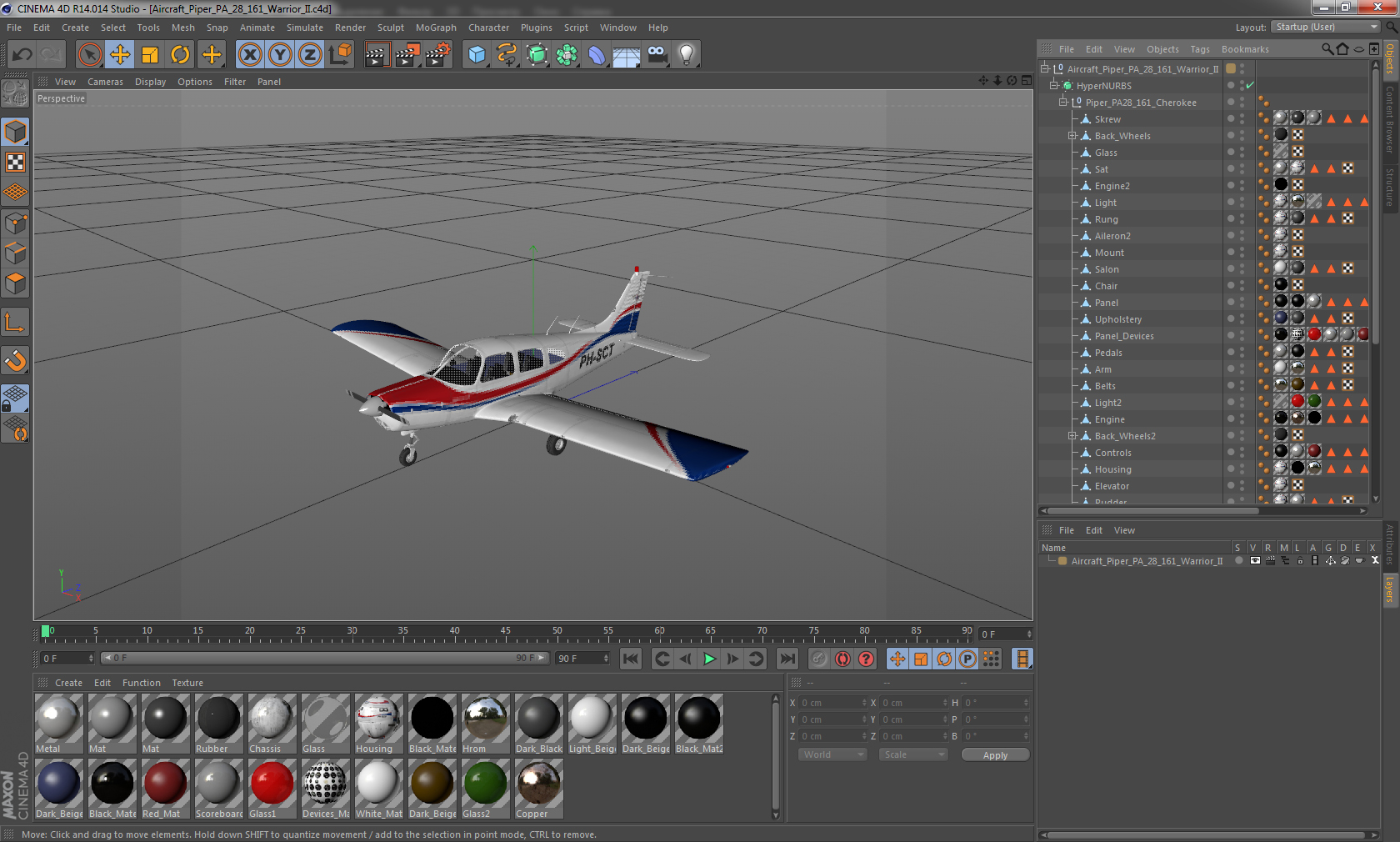Viewport: 1400px width, 842px height.
Task: Go to start of animation
Action: click(x=631, y=659)
